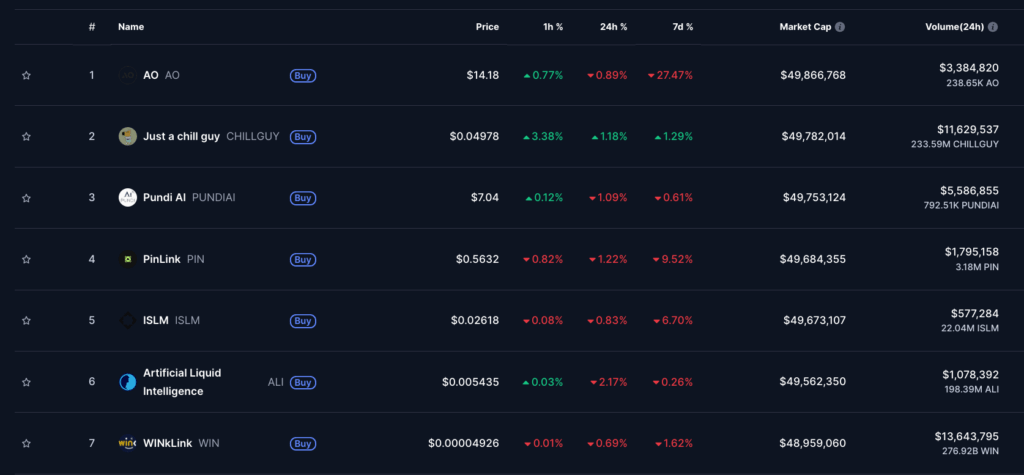Click Buy next to ALI
The image size is (1024, 475).
[x=303, y=382]
